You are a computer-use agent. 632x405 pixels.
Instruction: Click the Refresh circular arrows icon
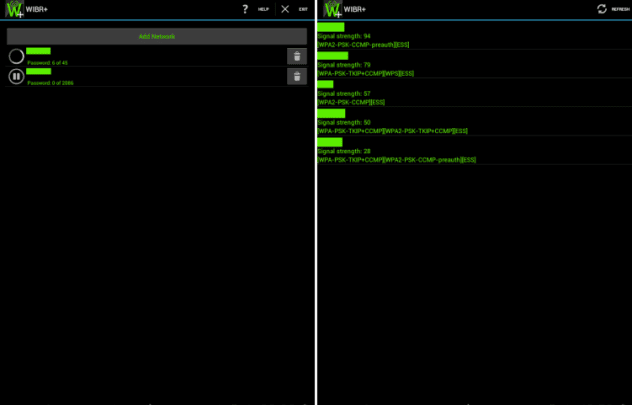click(602, 9)
